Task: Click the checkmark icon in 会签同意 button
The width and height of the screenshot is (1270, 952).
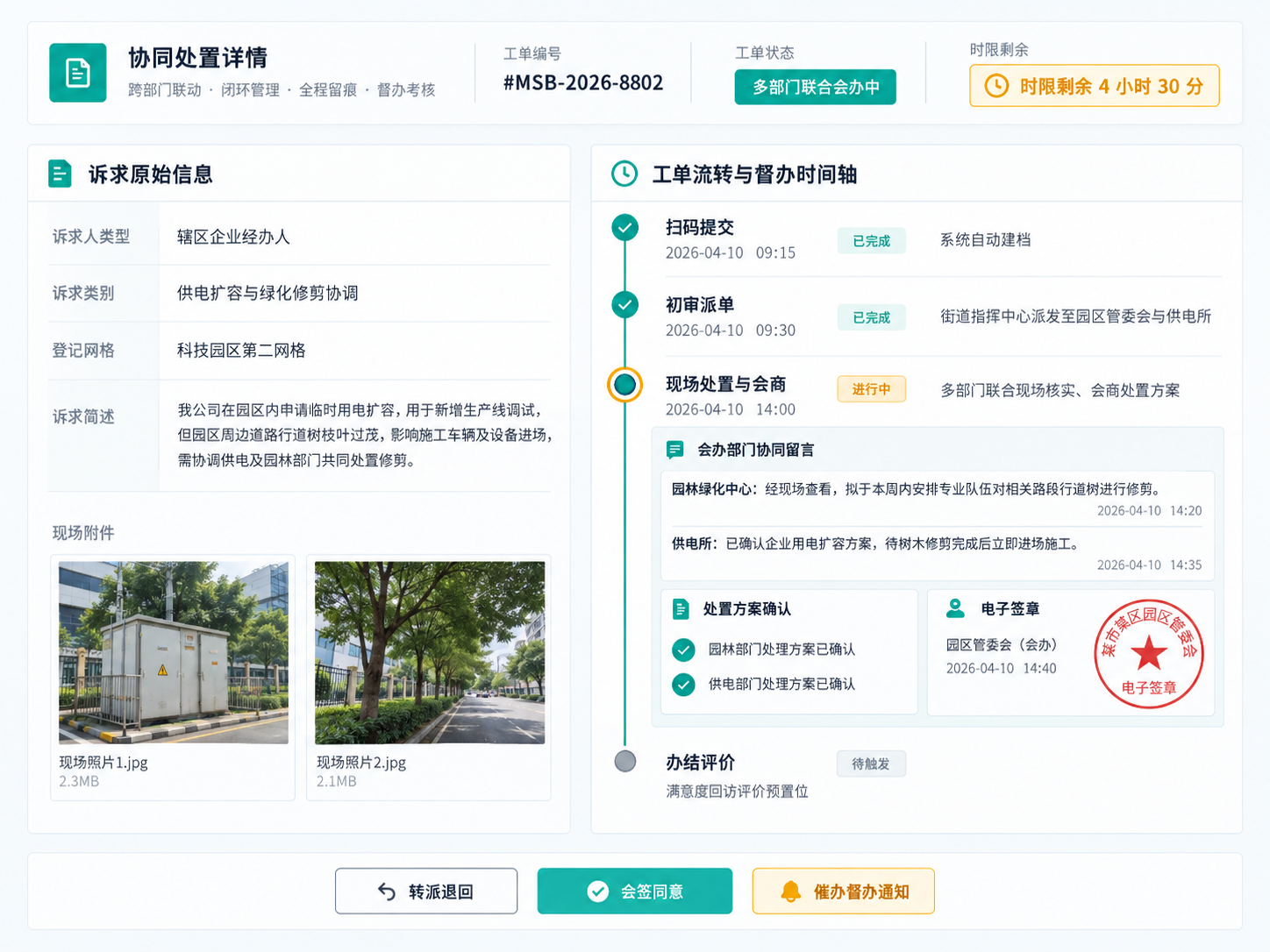Action: (597, 892)
